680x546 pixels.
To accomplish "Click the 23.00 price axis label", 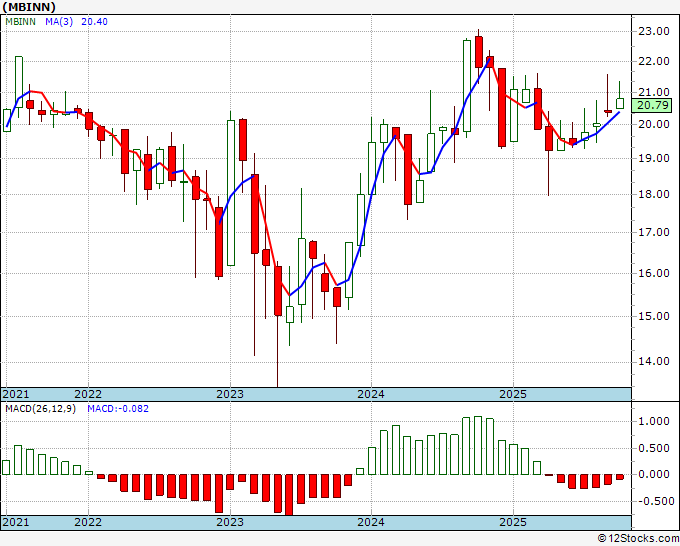I will 654,31.
